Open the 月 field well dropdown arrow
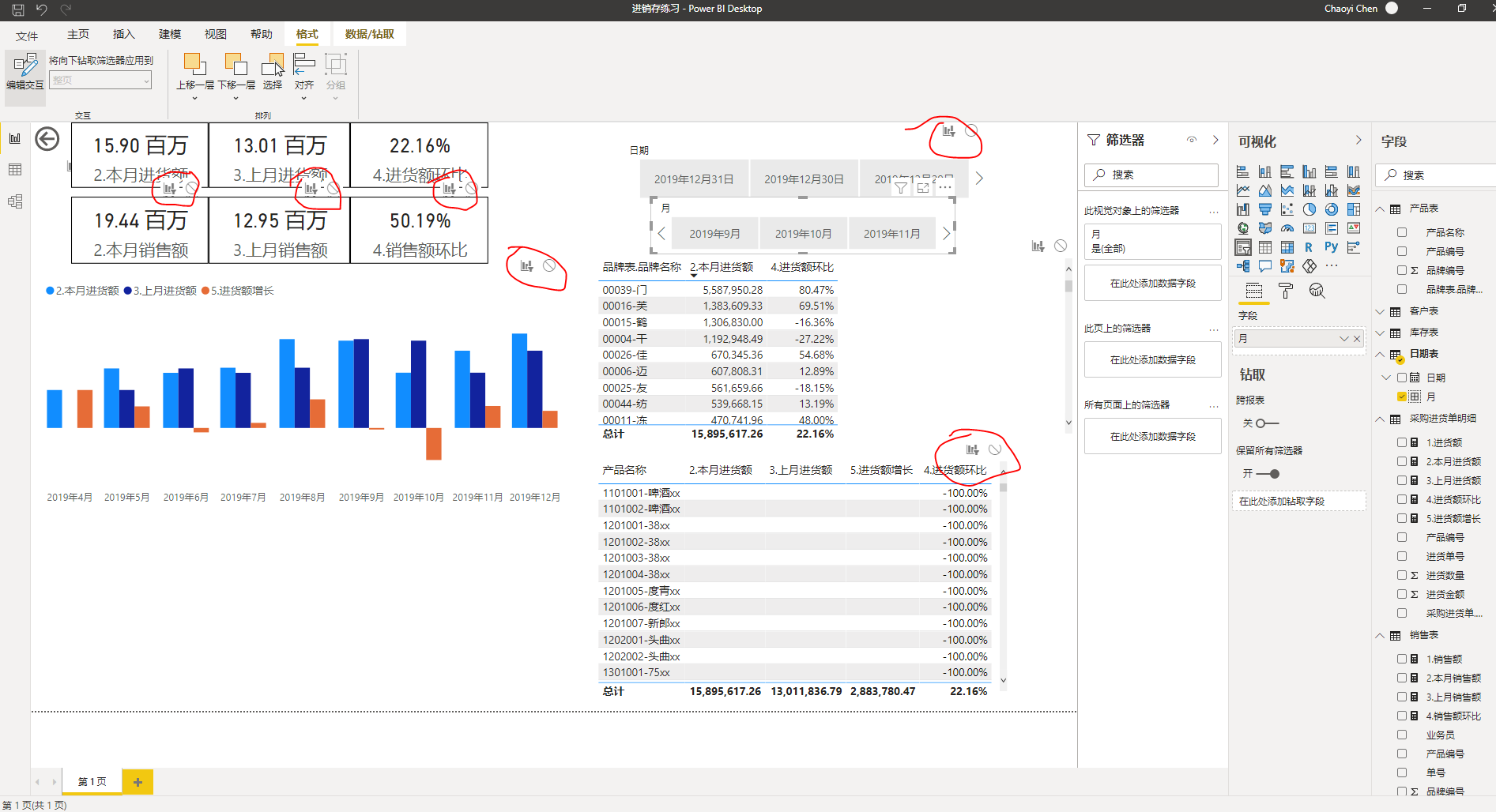 coord(1343,339)
